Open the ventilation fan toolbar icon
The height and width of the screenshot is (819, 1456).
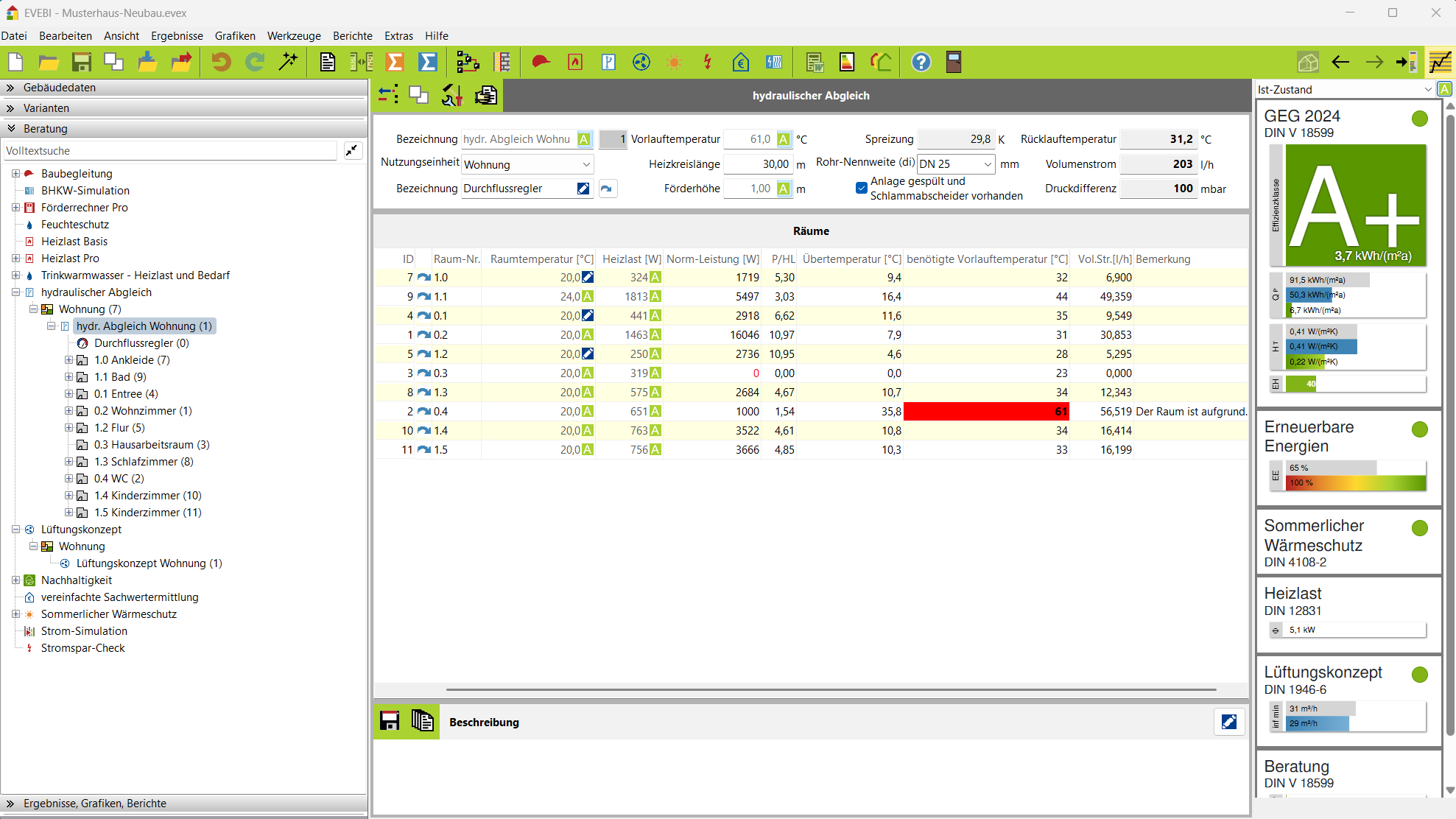point(641,63)
